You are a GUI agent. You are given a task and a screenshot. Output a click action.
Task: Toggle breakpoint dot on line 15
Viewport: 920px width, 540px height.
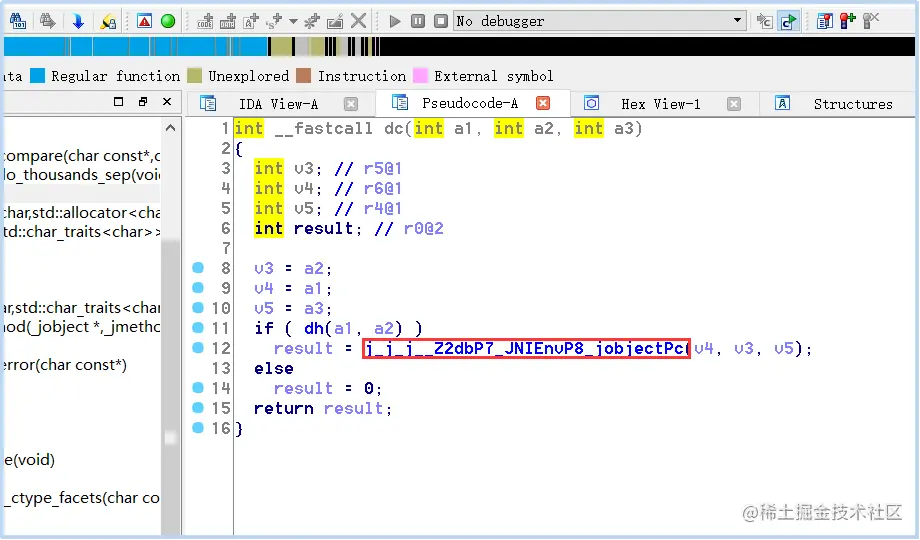(198, 407)
